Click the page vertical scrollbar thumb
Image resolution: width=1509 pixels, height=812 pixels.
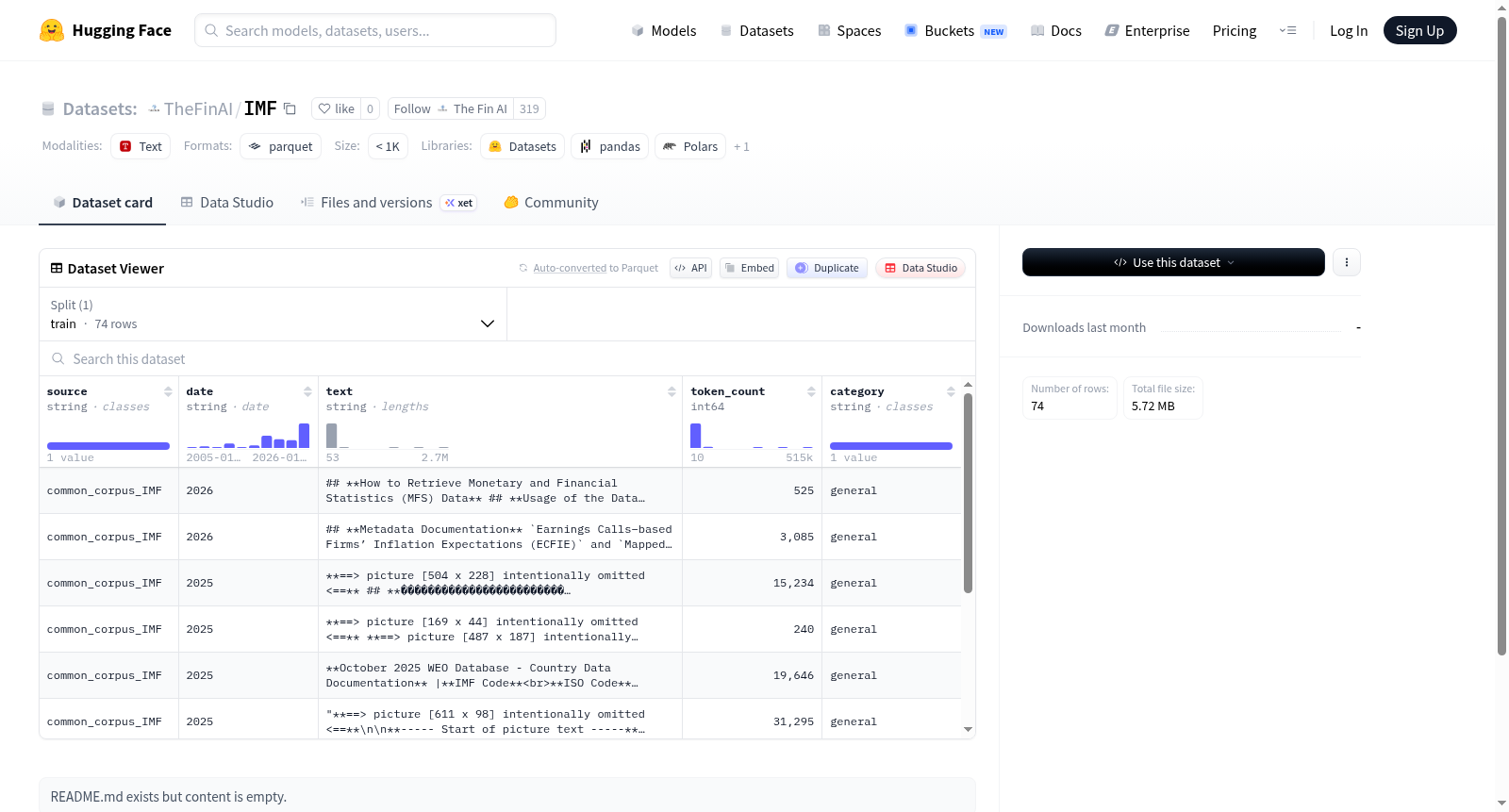pos(1501,335)
